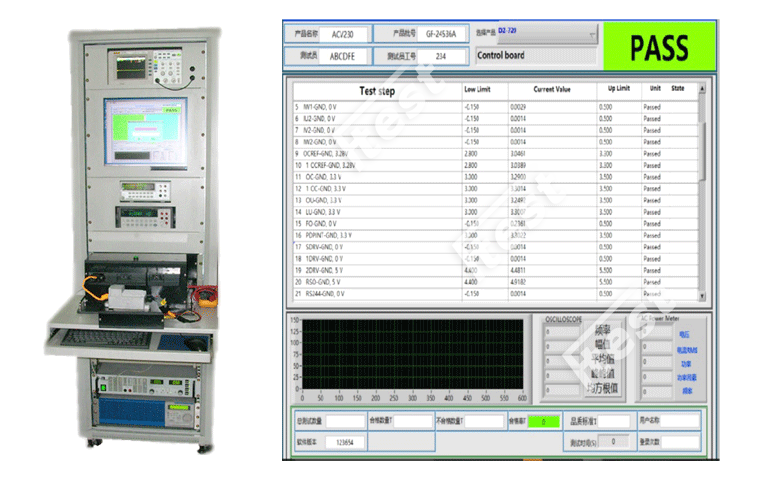Click the ABCDFE tester name field
The height and width of the screenshot is (479, 757).
click(342, 56)
